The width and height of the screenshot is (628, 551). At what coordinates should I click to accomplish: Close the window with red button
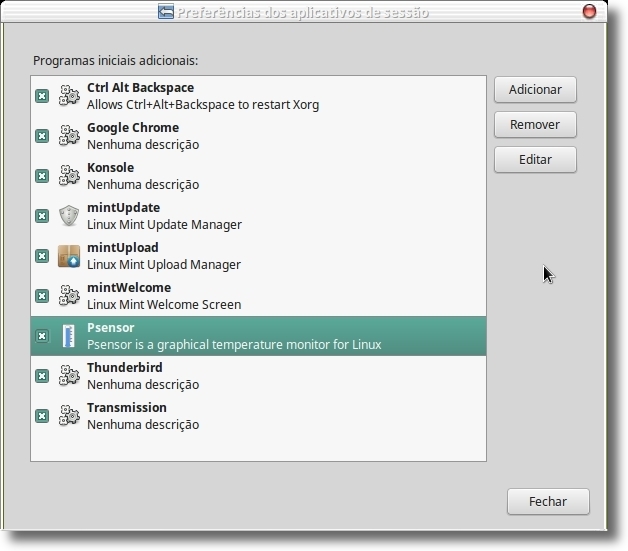589,11
